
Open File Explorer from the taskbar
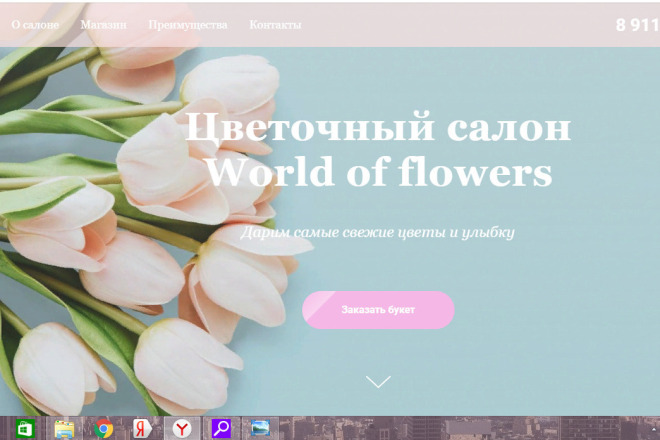point(64,429)
